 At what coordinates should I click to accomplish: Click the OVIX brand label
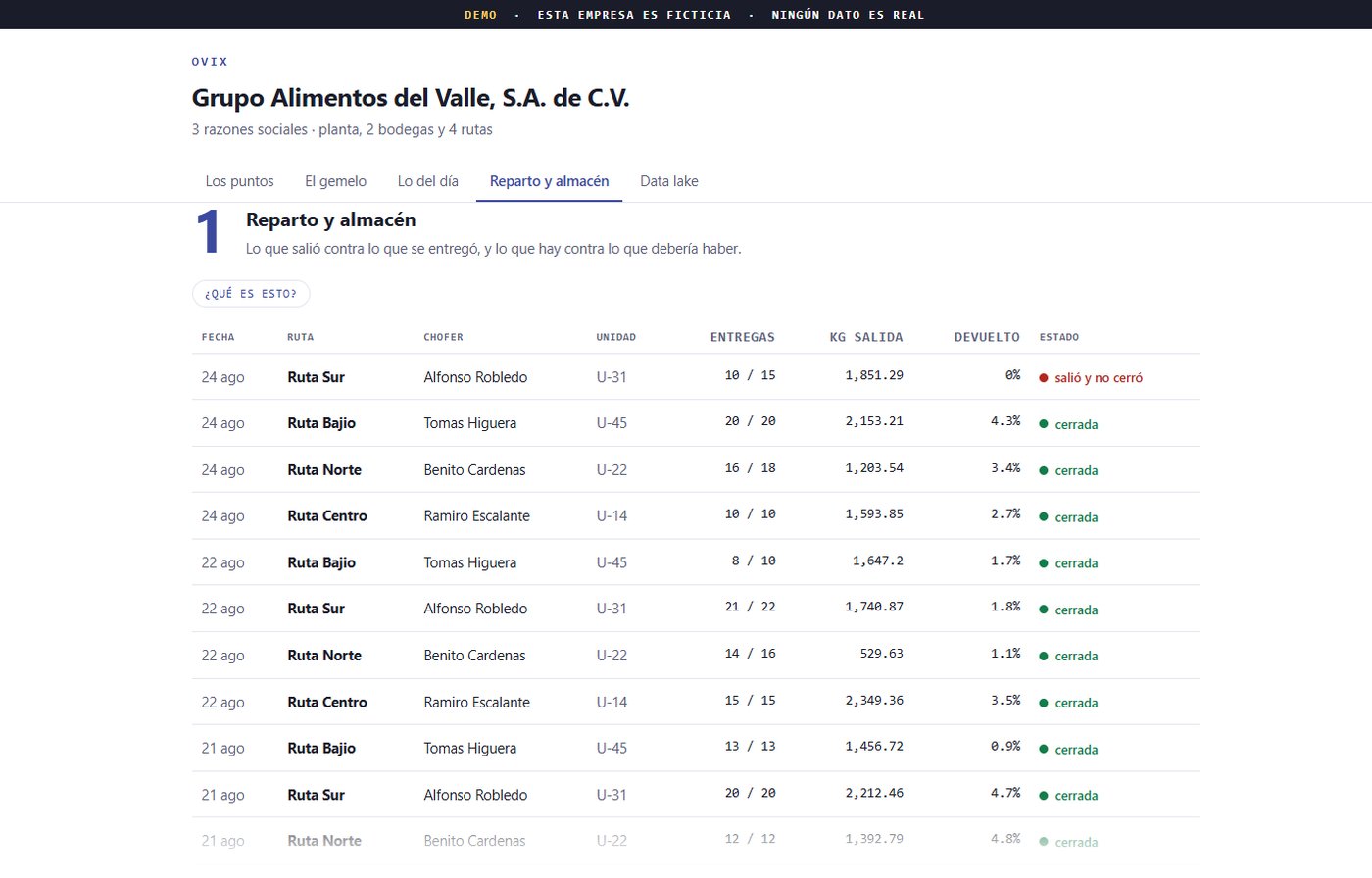point(210,62)
